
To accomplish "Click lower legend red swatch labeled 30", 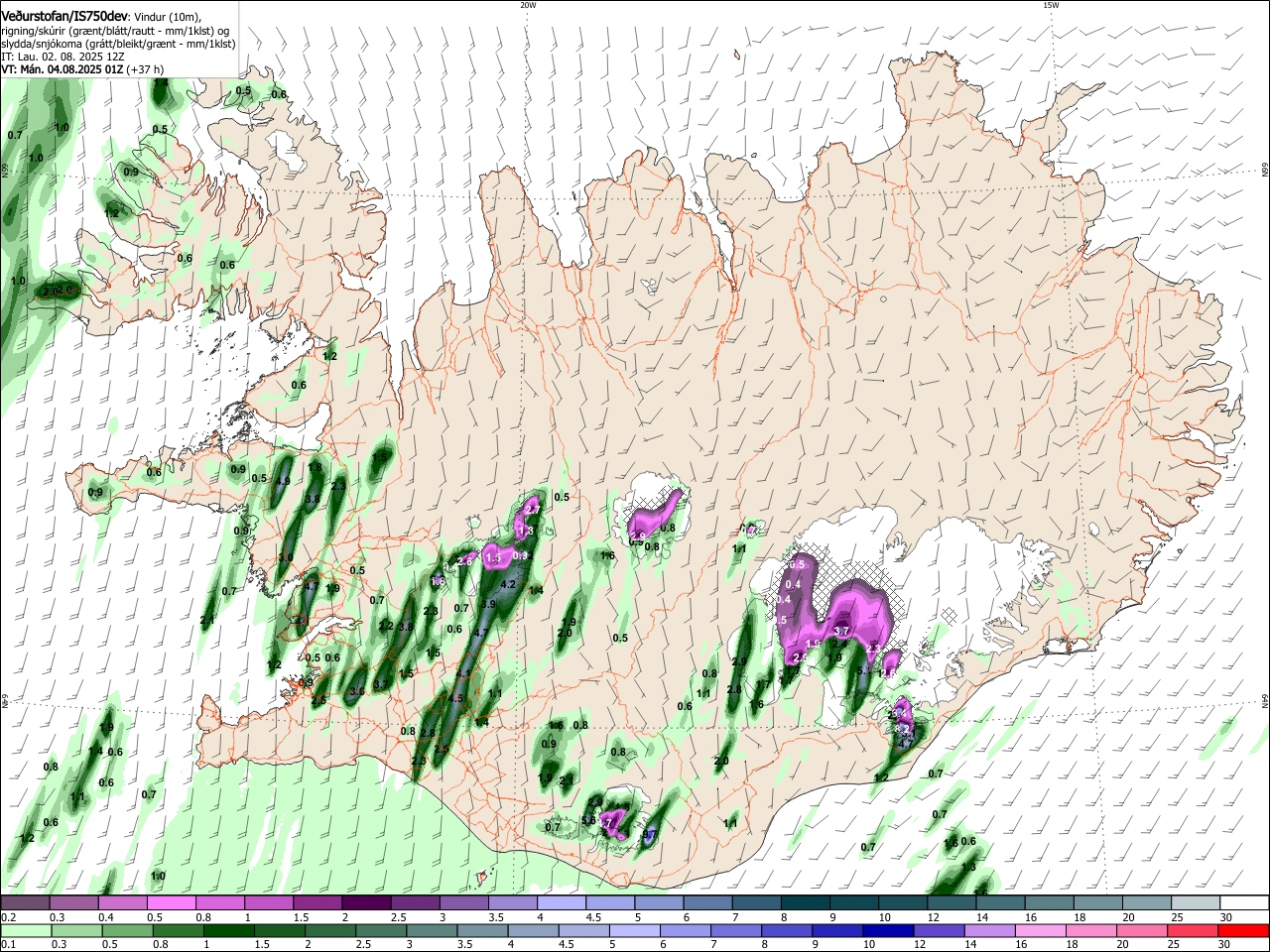I will (x=1244, y=931).
